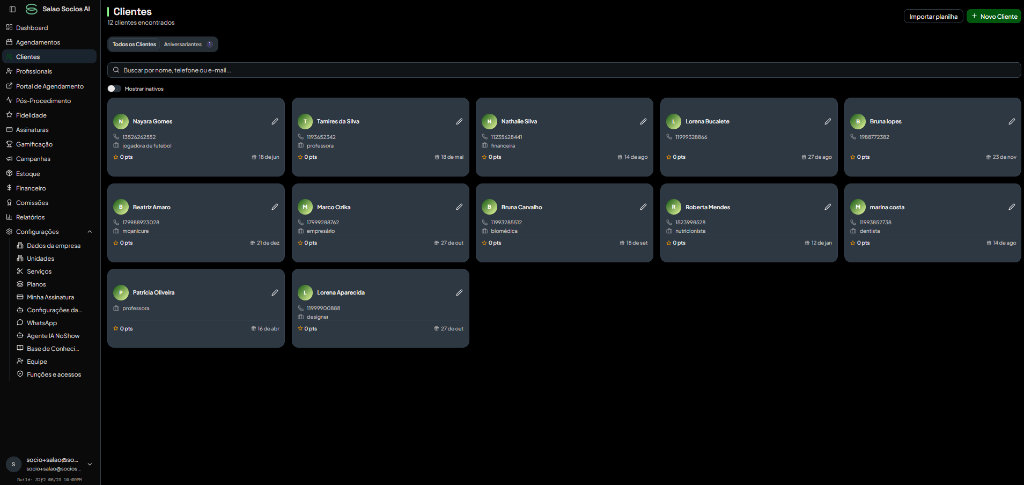Viewport: 1024px width, 485px height.
Task: Edit Nathalie Silva with pencil icon
Action: coord(643,121)
